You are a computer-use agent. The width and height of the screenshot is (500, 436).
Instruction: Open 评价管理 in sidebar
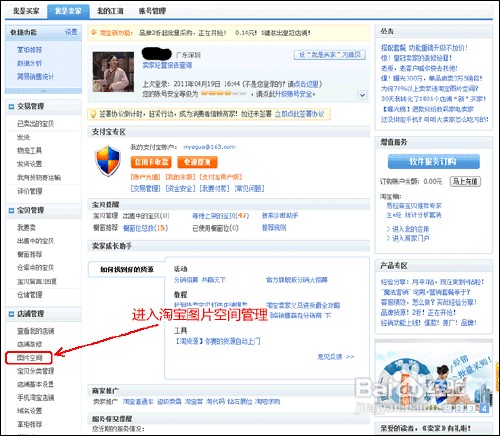point(30,191)
